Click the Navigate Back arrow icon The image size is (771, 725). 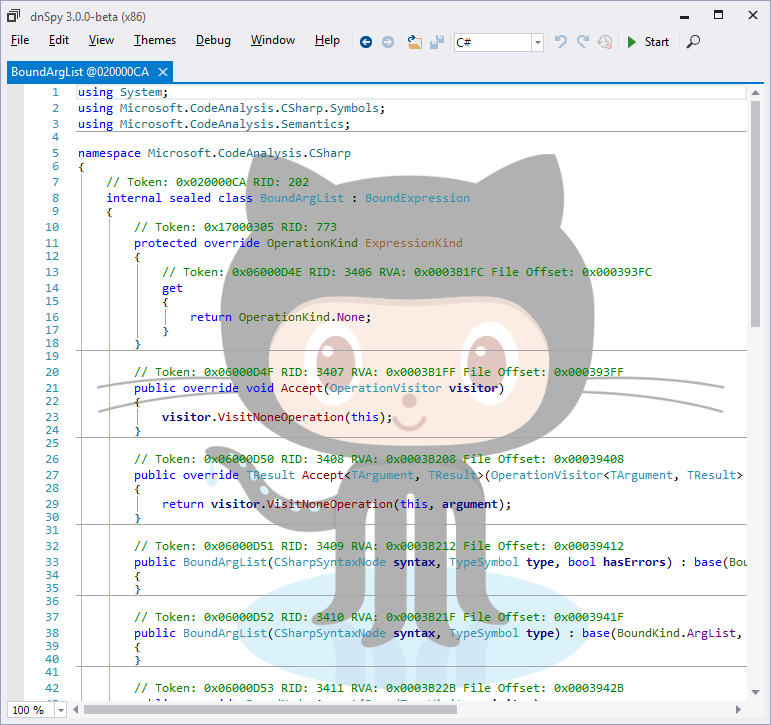(x=365, y=42)
